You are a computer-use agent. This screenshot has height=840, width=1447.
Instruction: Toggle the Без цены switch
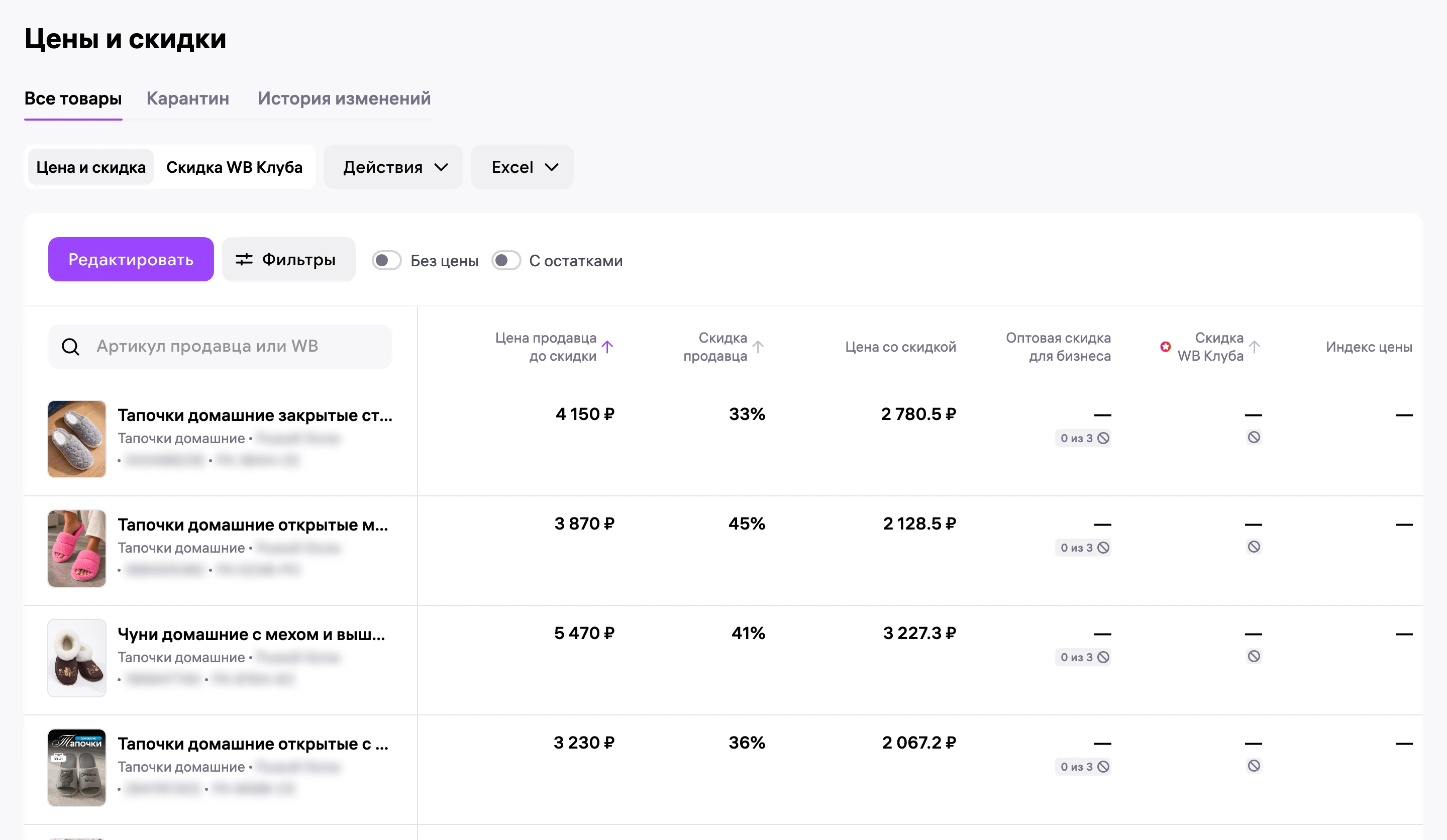point(386,261)
